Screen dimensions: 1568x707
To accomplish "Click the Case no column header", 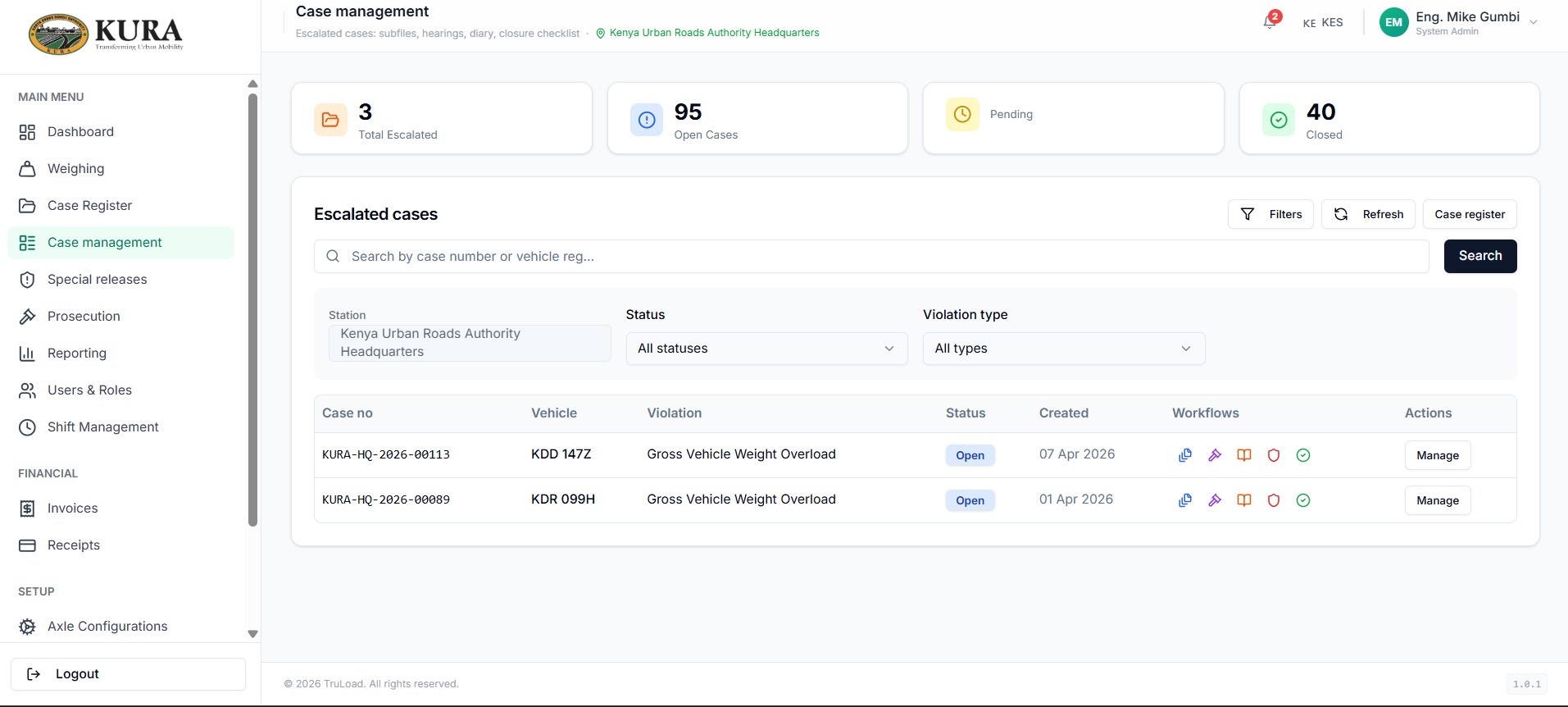I will click(x=348, y=413).
